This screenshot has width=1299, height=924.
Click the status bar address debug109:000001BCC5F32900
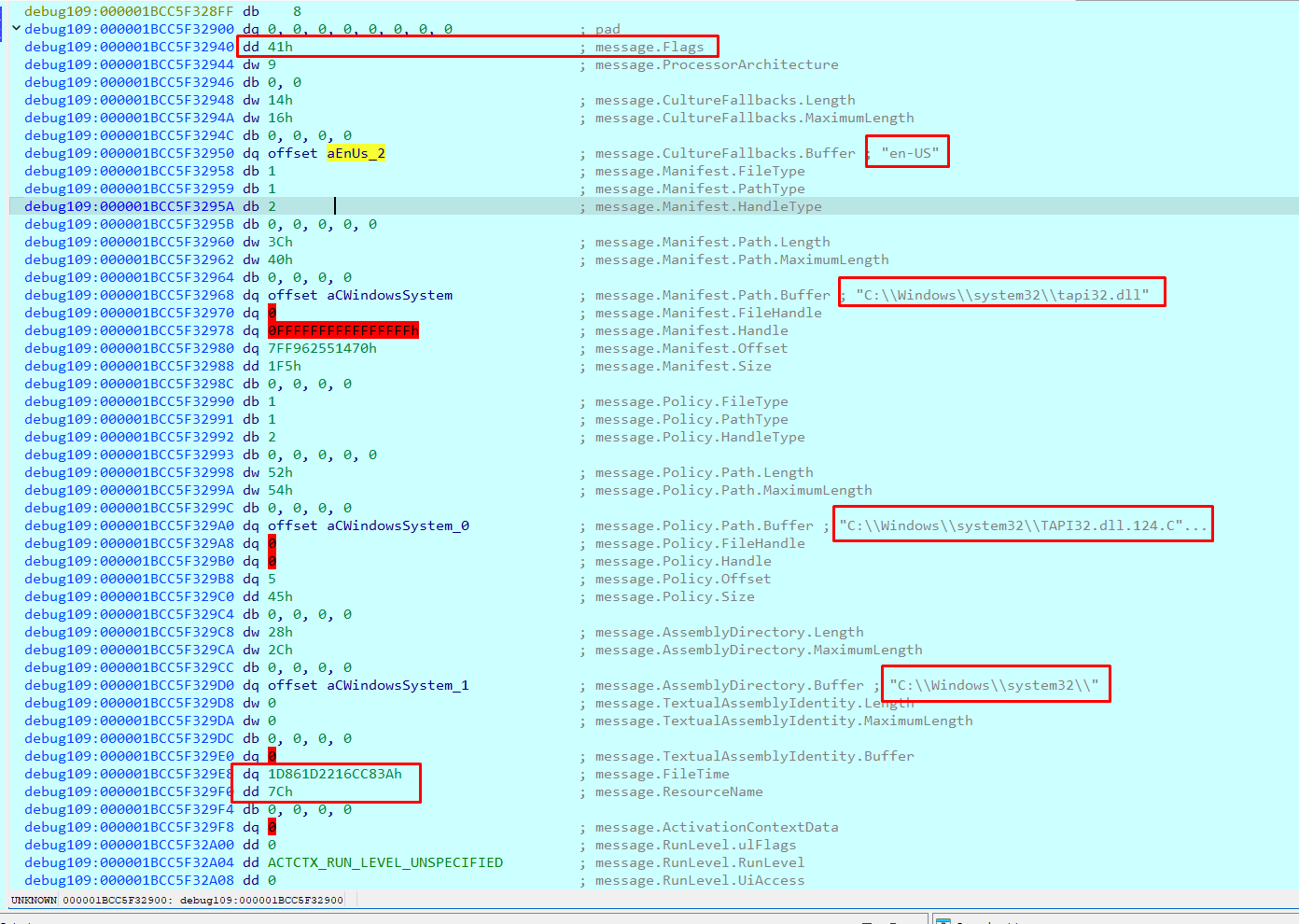coord(261,900)
